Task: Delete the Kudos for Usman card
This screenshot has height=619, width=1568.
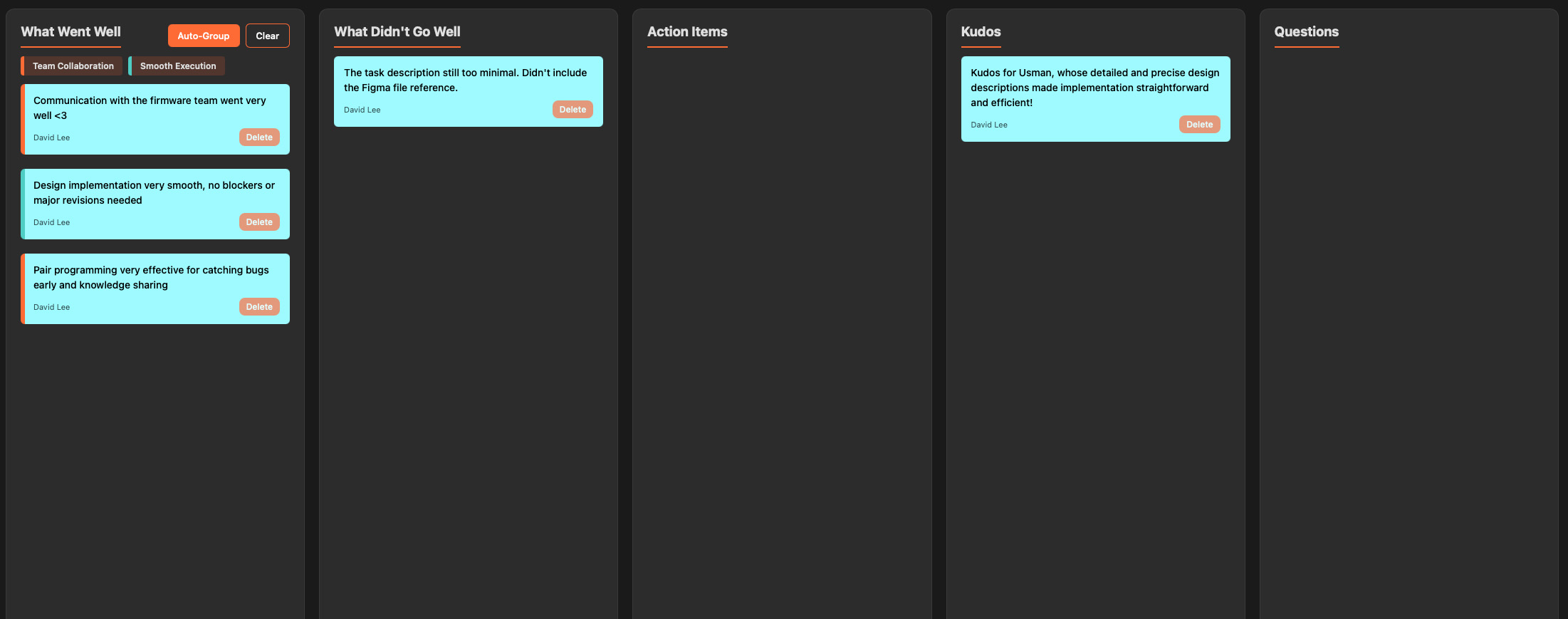Action: (x=1199, y=125)
